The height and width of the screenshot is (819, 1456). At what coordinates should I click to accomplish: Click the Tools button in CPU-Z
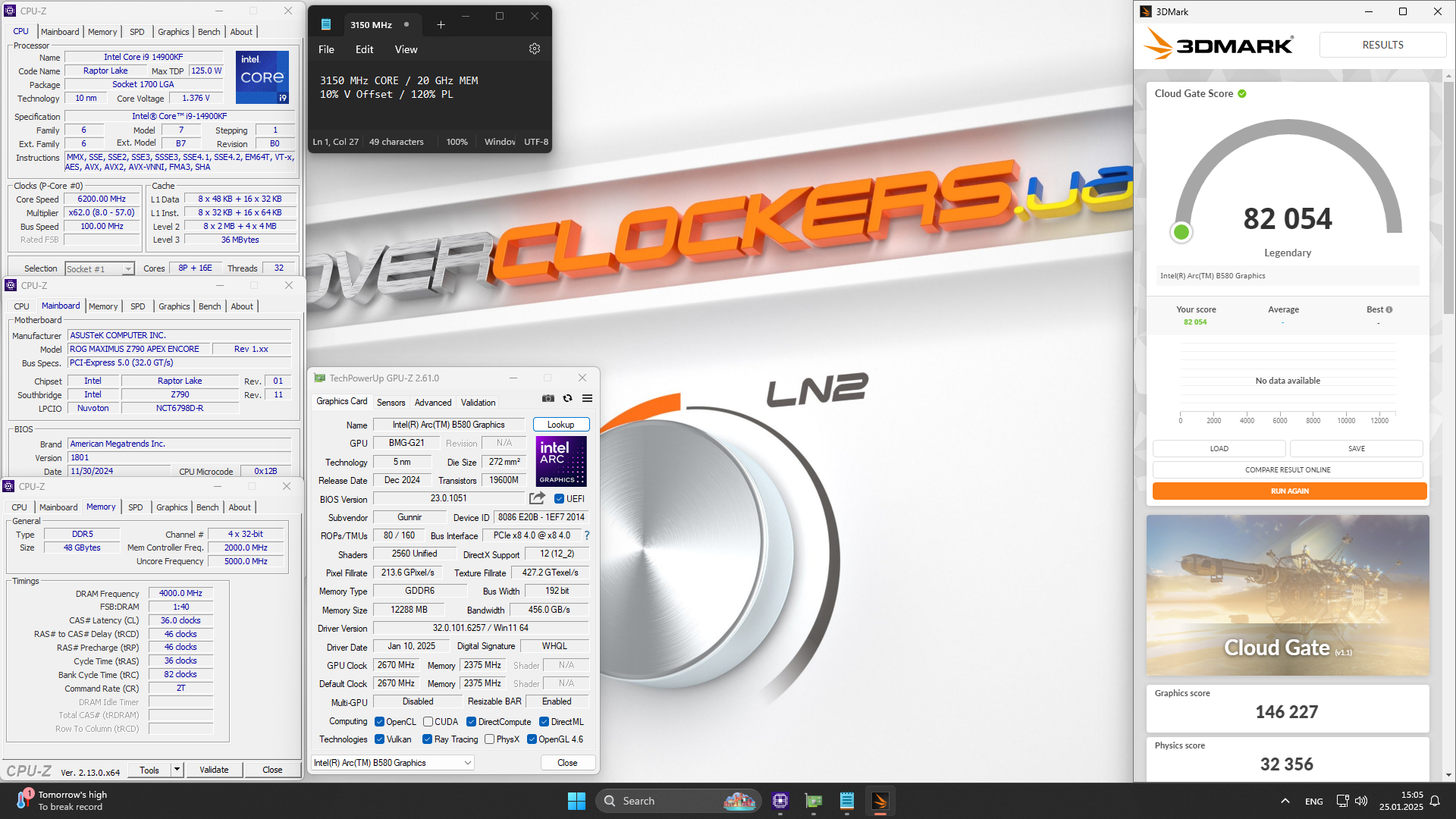(x=149, y=770)
